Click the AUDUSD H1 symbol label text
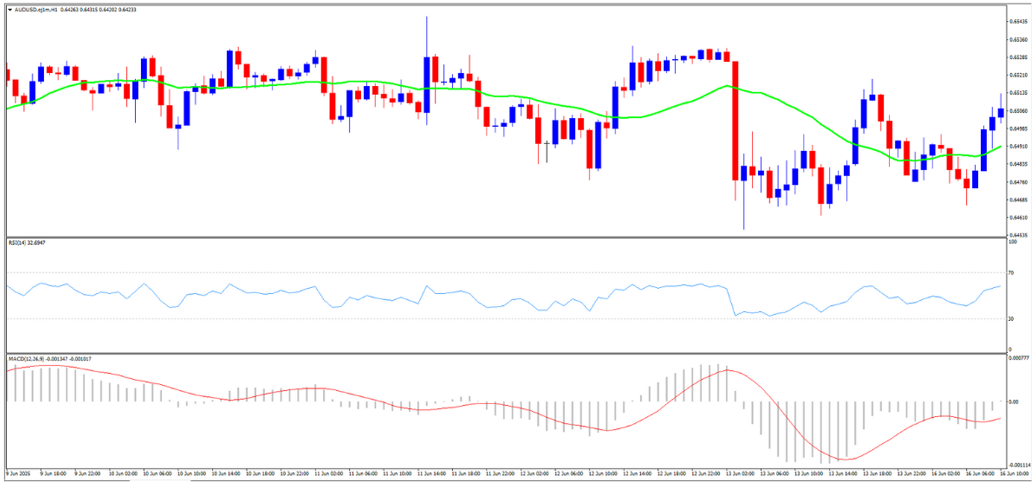The image size is (1035, 488). coord(34,10)
